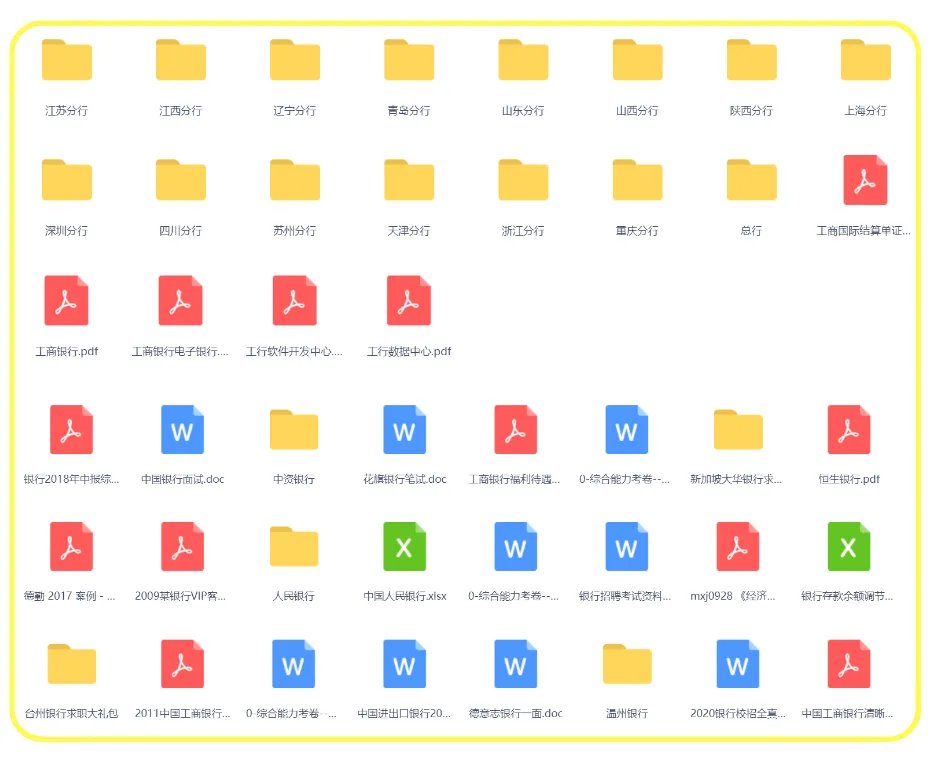Select the 山西分行 folder icon
This screenshot has height=757, width=928.
(x=637, y=60)
